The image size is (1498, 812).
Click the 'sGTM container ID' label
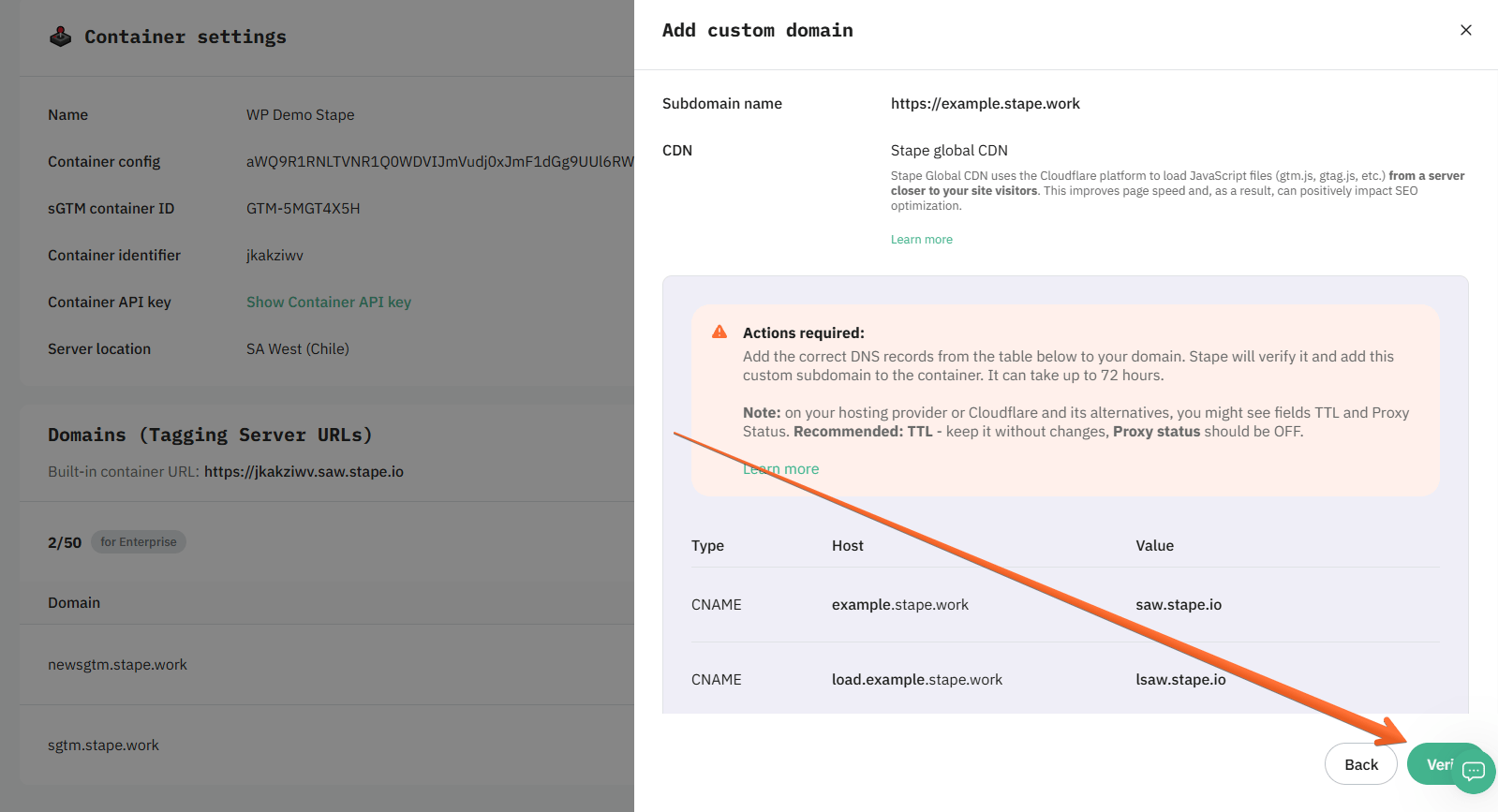point(111,208)
